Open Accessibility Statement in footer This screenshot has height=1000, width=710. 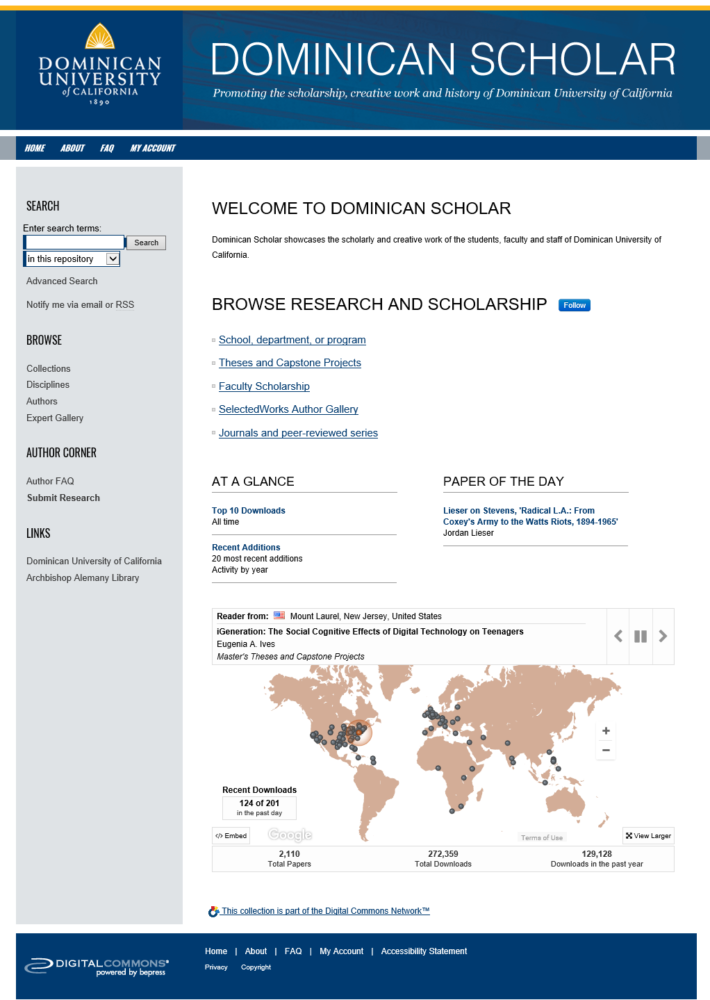click(424, 951)
